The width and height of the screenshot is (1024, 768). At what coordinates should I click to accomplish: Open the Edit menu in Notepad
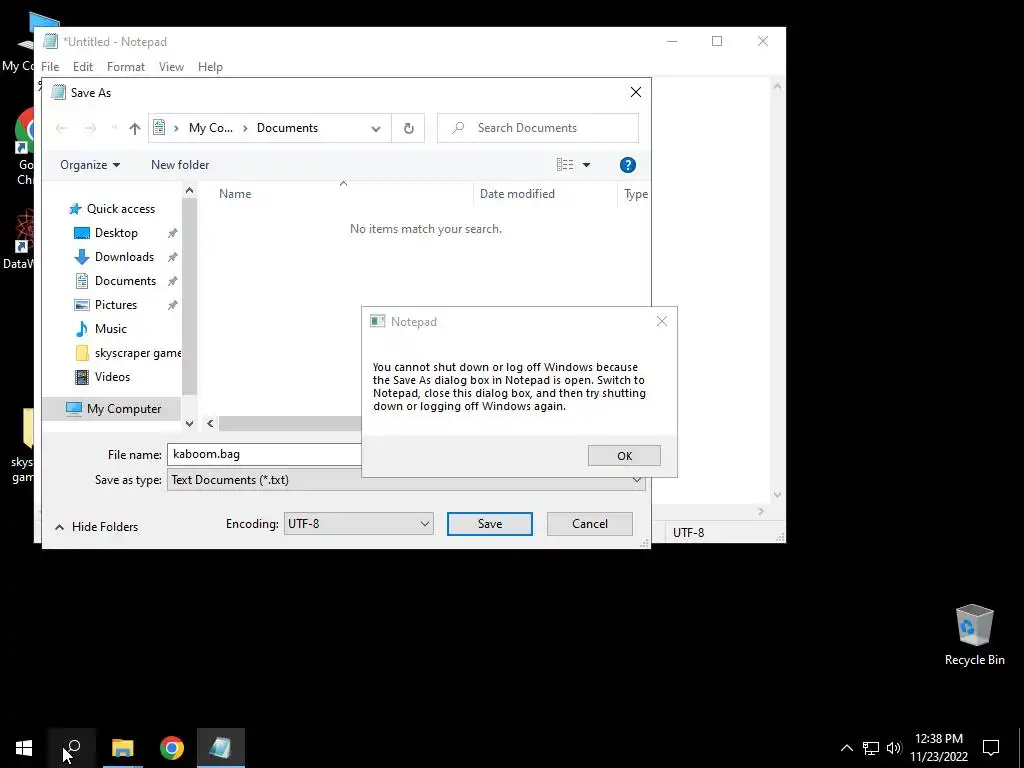click(x=82, y=67)
